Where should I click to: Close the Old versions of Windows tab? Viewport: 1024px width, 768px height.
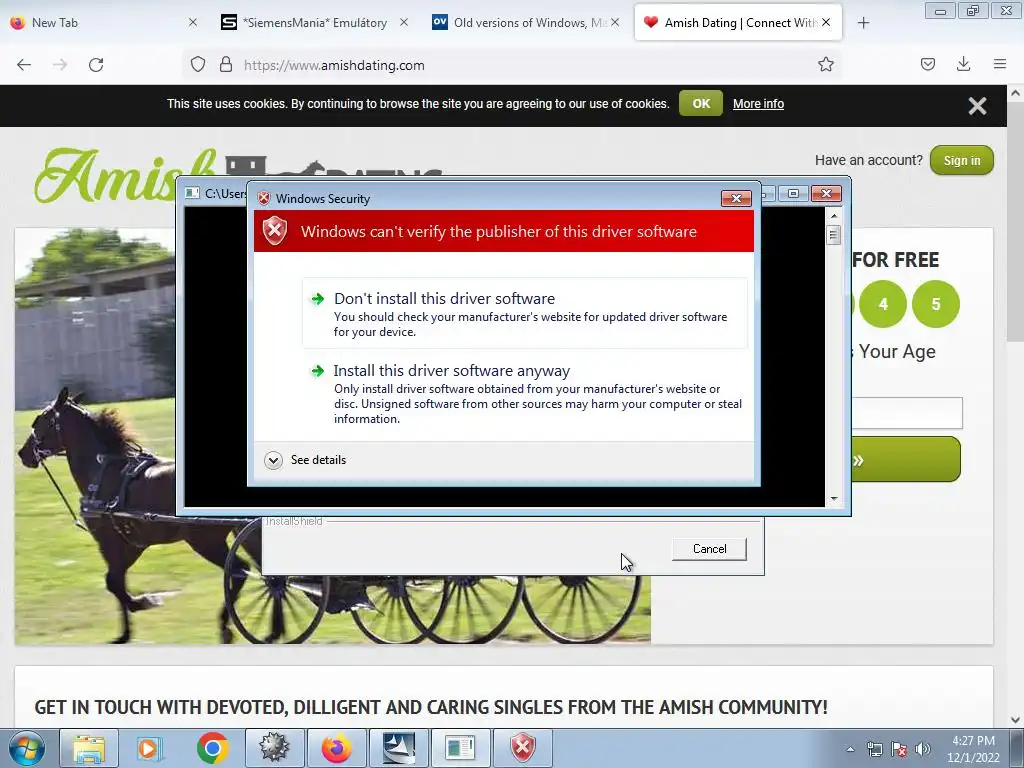615,23
